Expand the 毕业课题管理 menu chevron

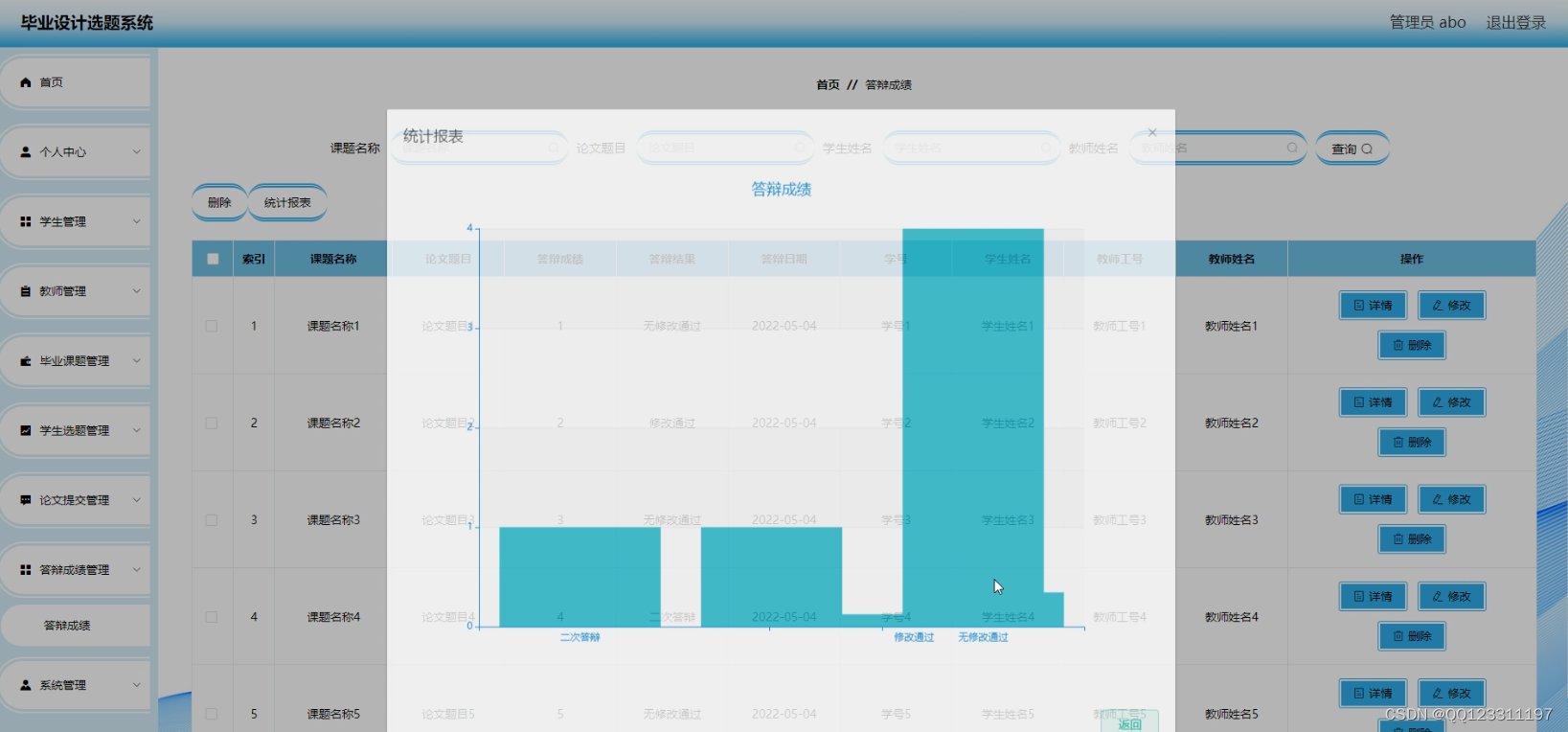(136, 361)
